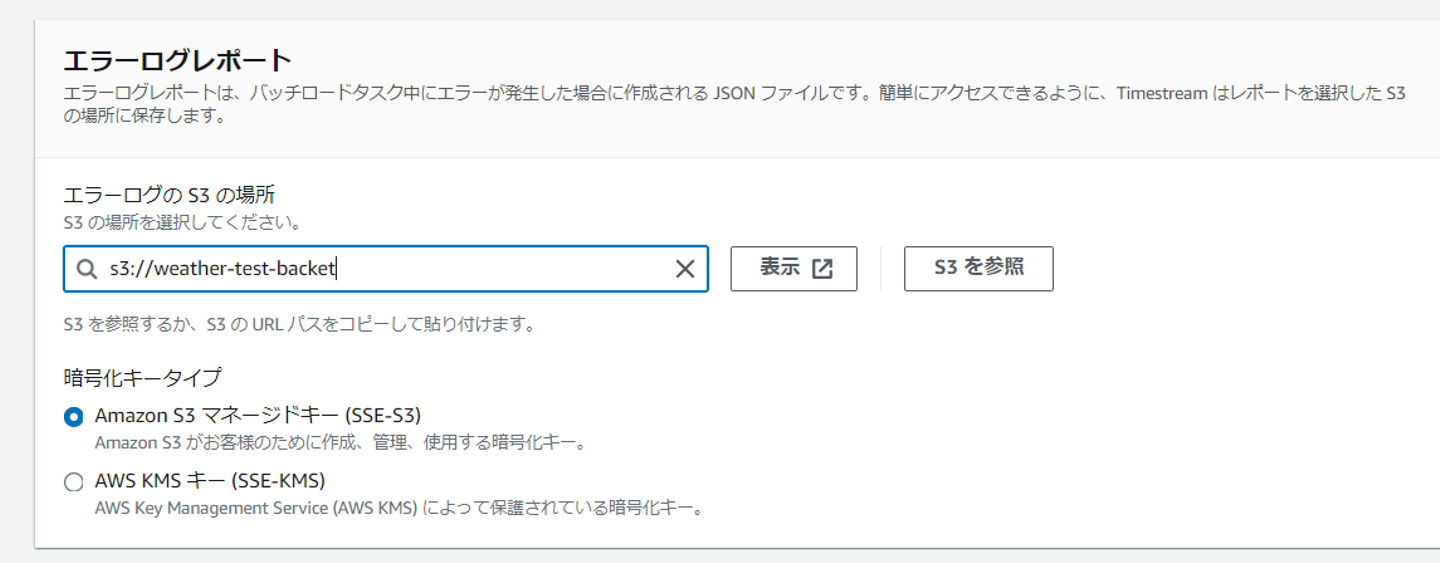1440x563 pixels.
Task: Open the S3 を参照 browser button
Action: click(978, 268)
